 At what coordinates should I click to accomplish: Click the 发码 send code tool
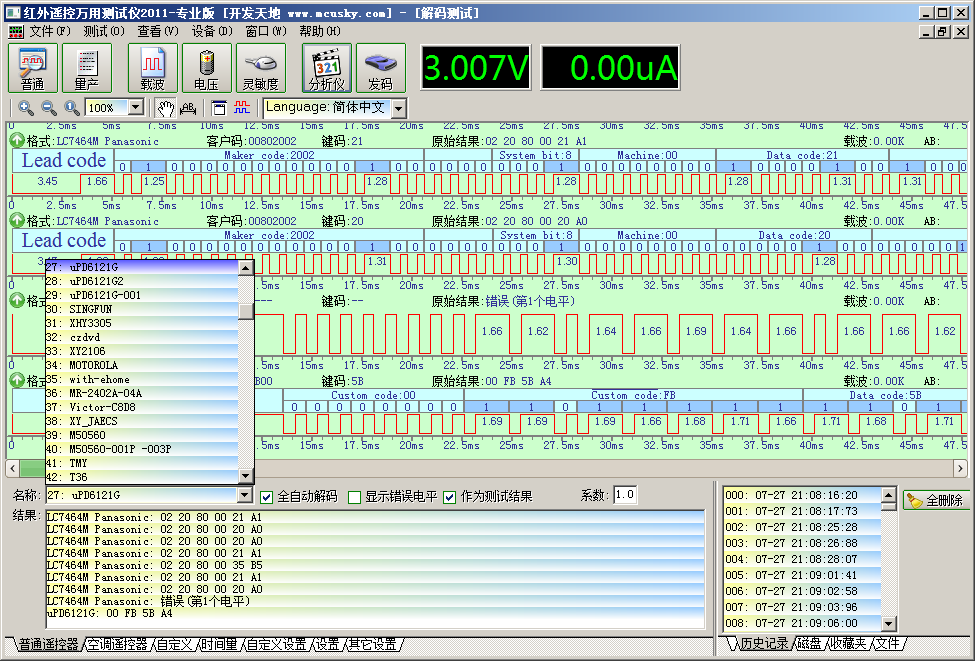point(381,68)
